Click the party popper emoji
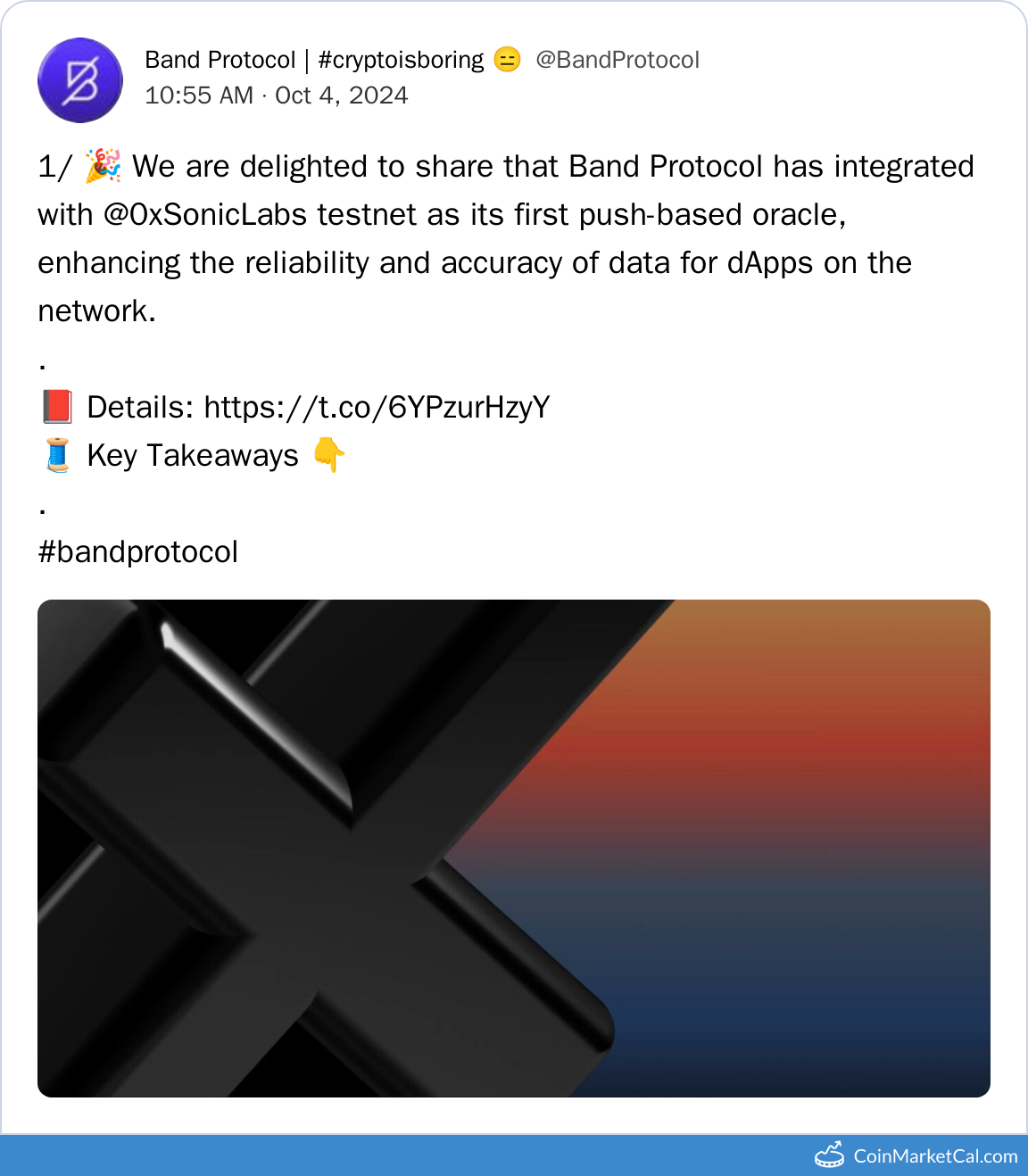The width and height of the screenshot is (1028, 1176). click(x=104, y=166)
